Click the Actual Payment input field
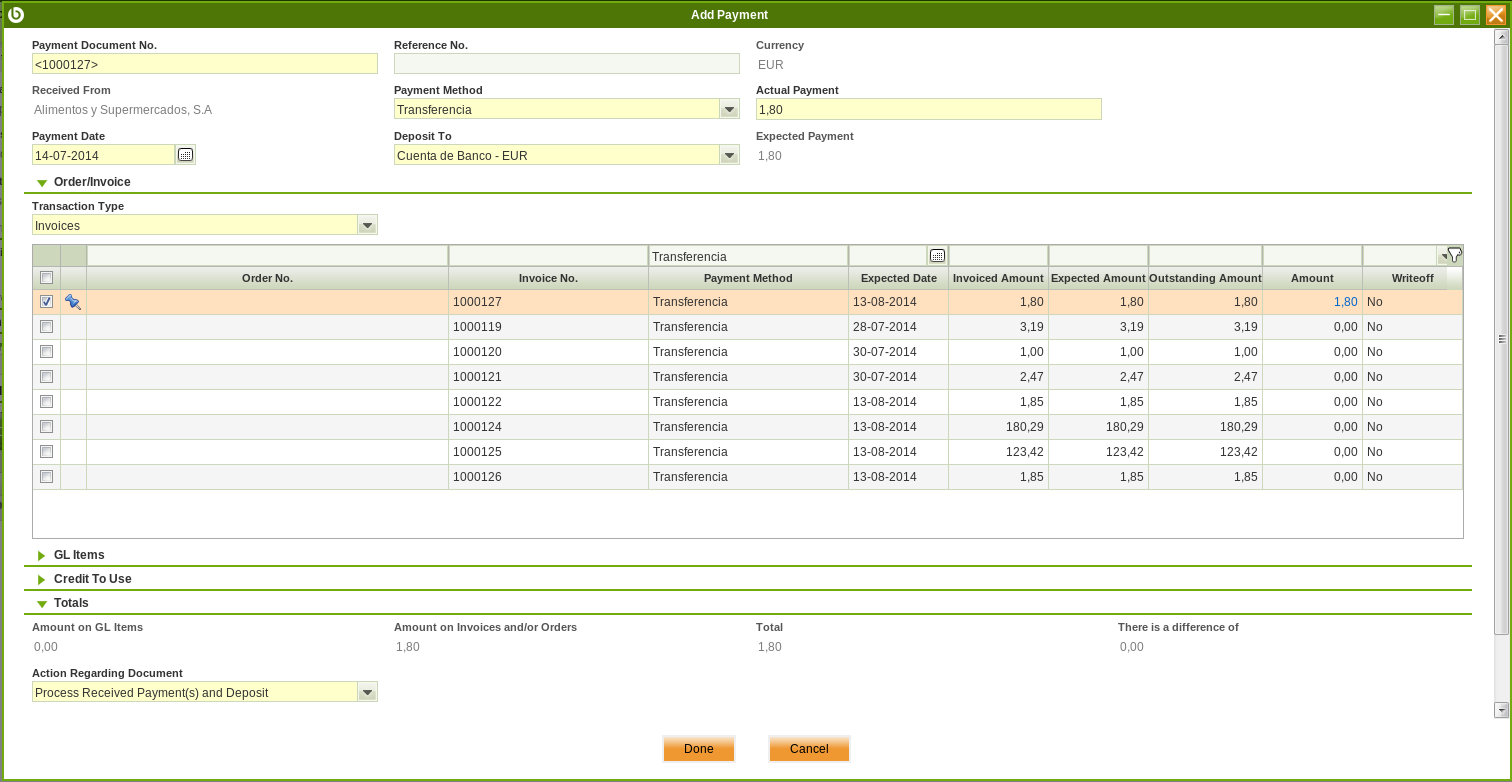 pyautogui.click(x=928, y=109)
